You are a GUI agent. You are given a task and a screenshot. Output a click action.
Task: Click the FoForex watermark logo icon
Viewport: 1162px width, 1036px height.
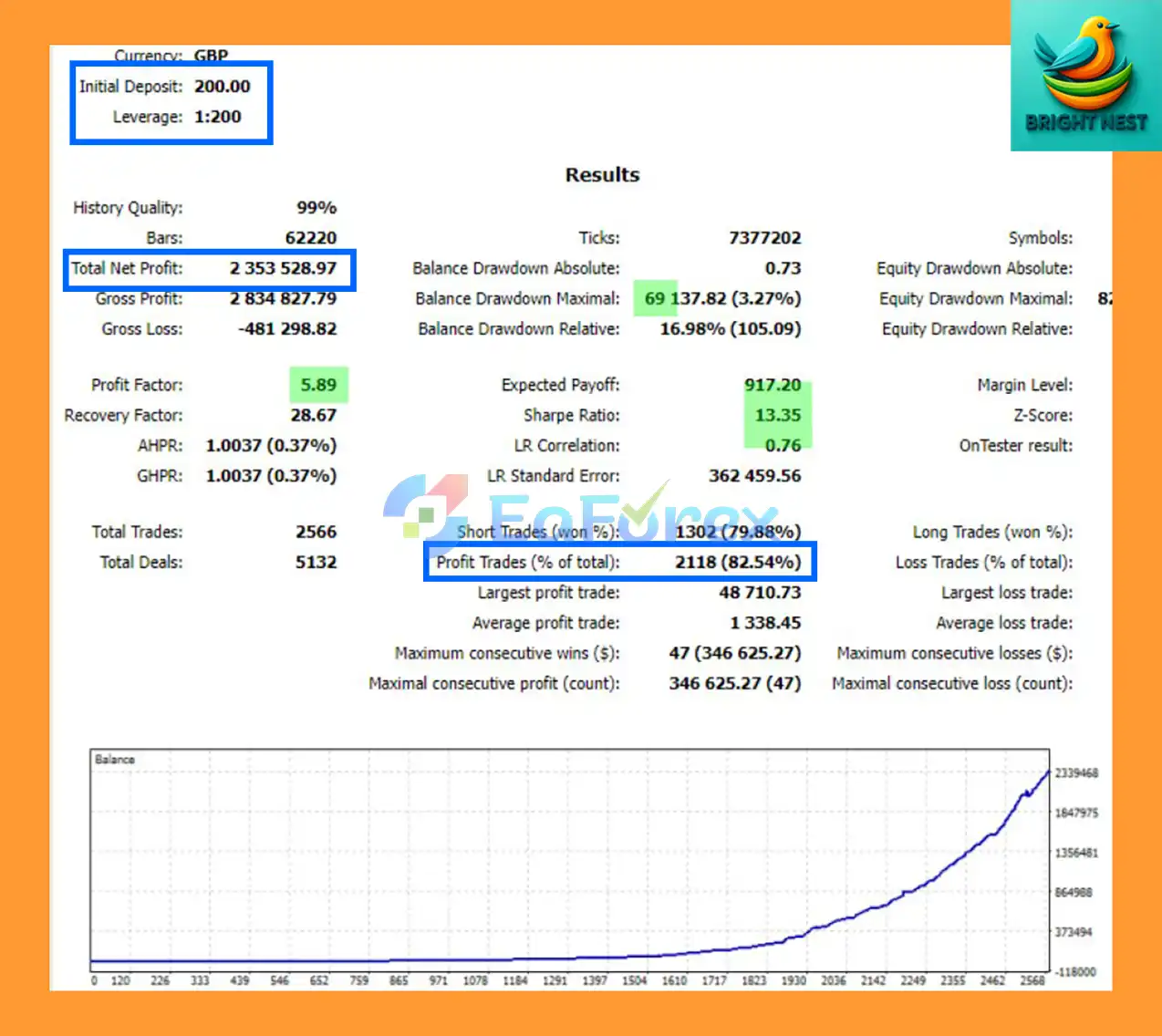tap(424, 508)
